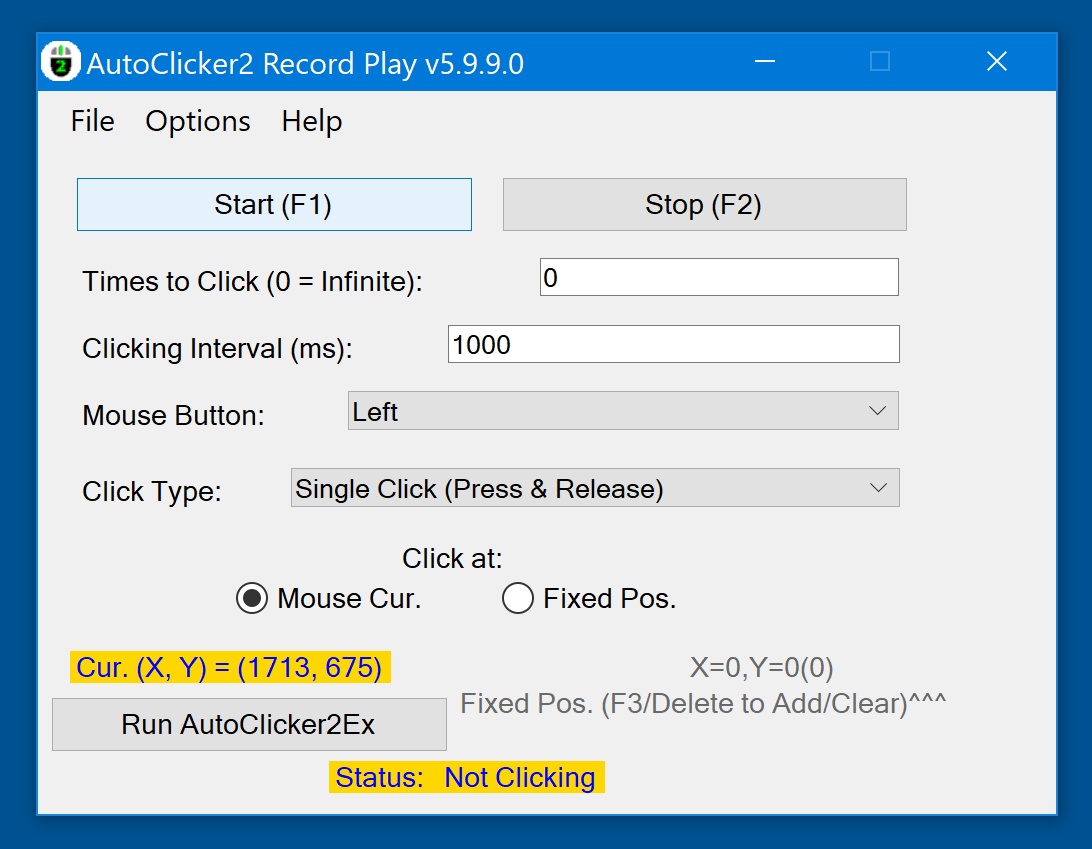Screen dimensions: 1092x849
Task: Click the Clicking Interval input field
Action: (673, 344)
